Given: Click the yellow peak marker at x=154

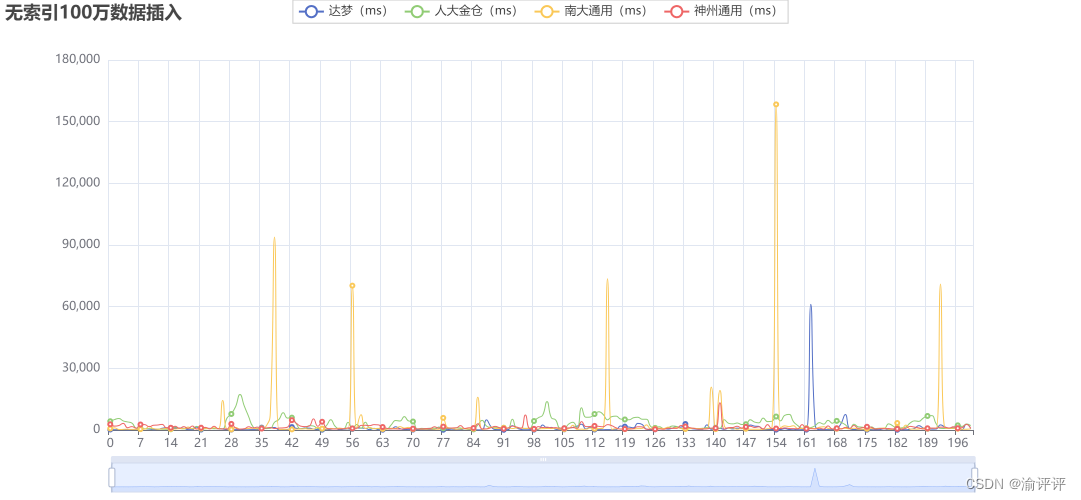Looking at the screenshot, I should [776, 105].
